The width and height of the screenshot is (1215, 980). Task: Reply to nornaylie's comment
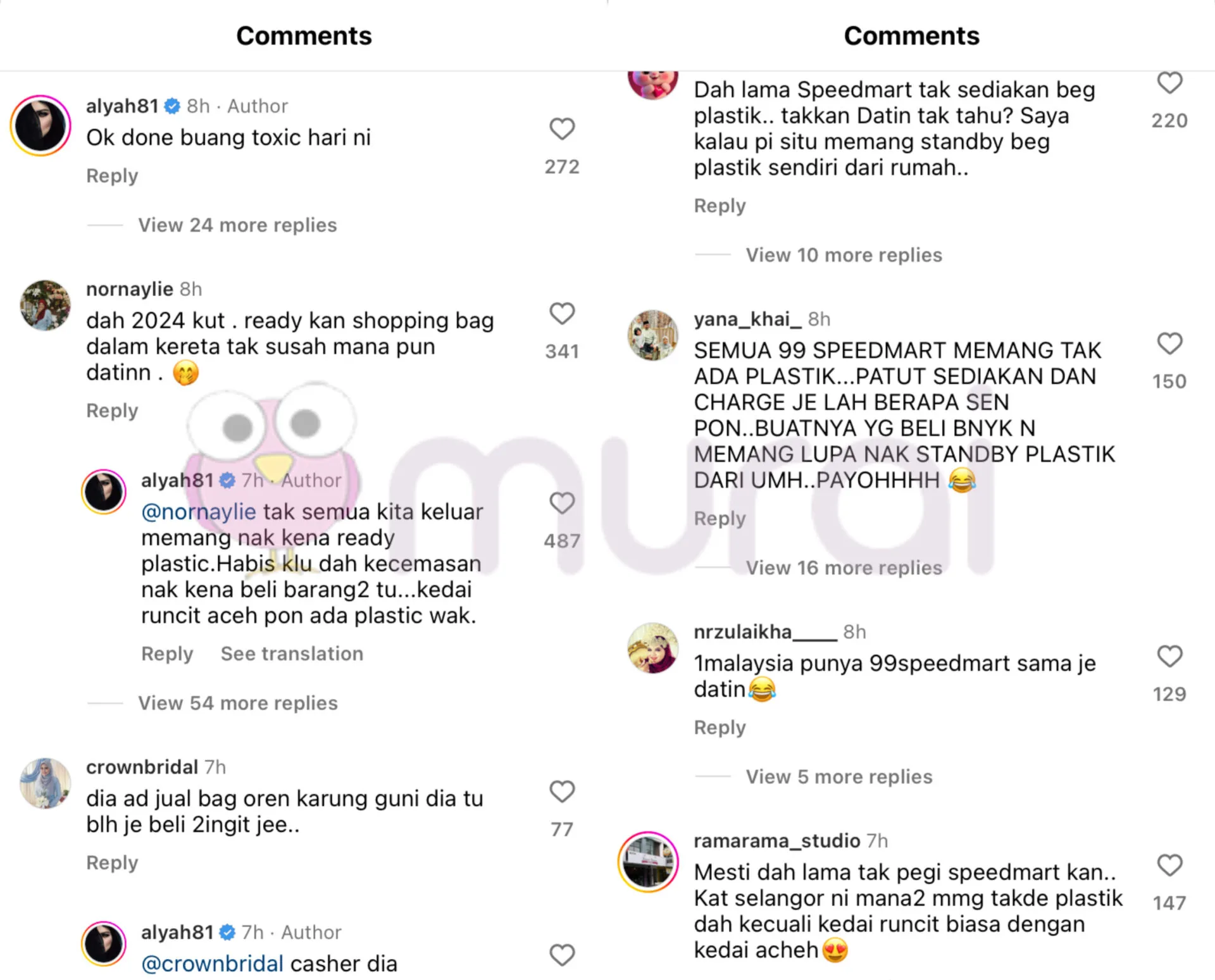(x=112, y=411)
